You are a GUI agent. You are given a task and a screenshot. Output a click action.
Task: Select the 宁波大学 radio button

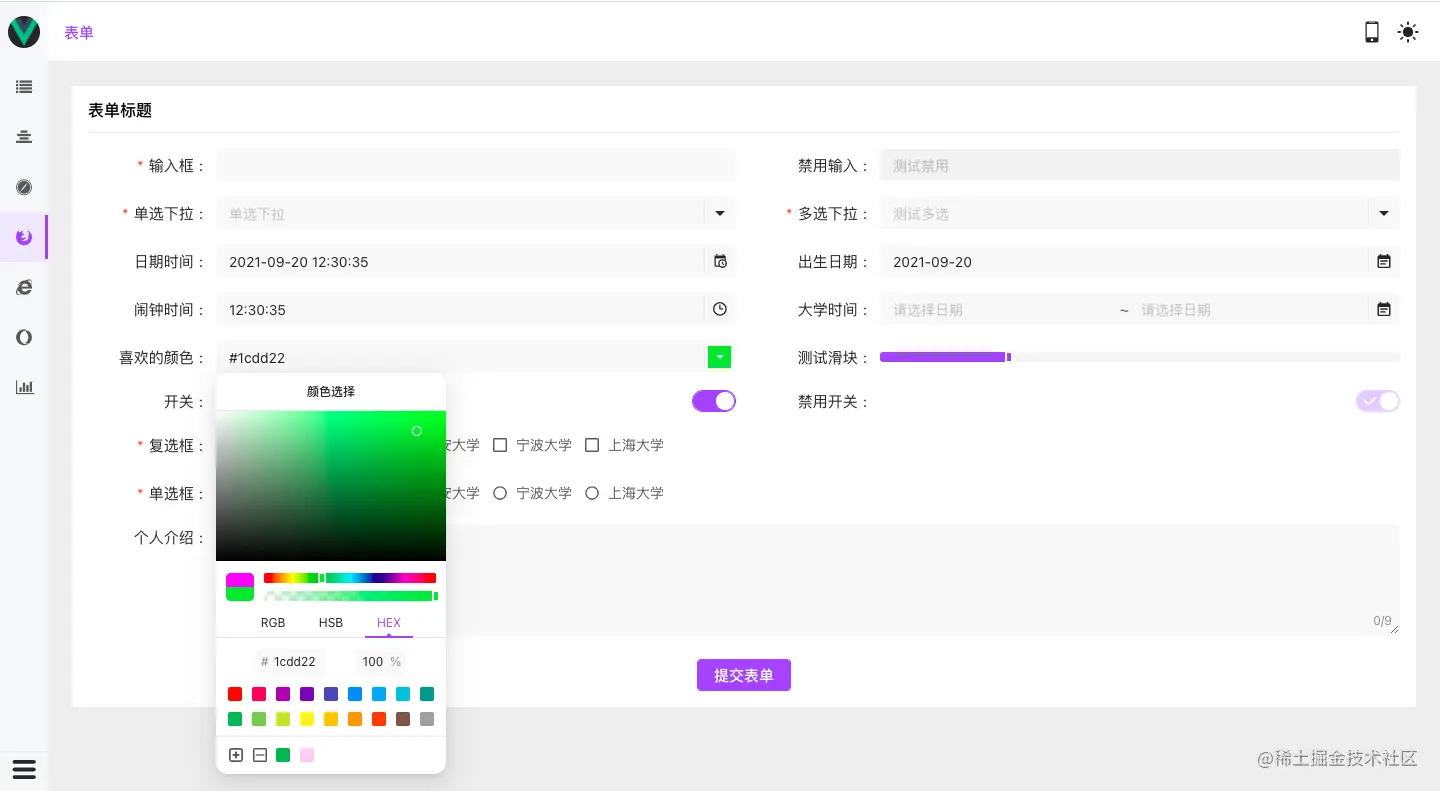500,493
